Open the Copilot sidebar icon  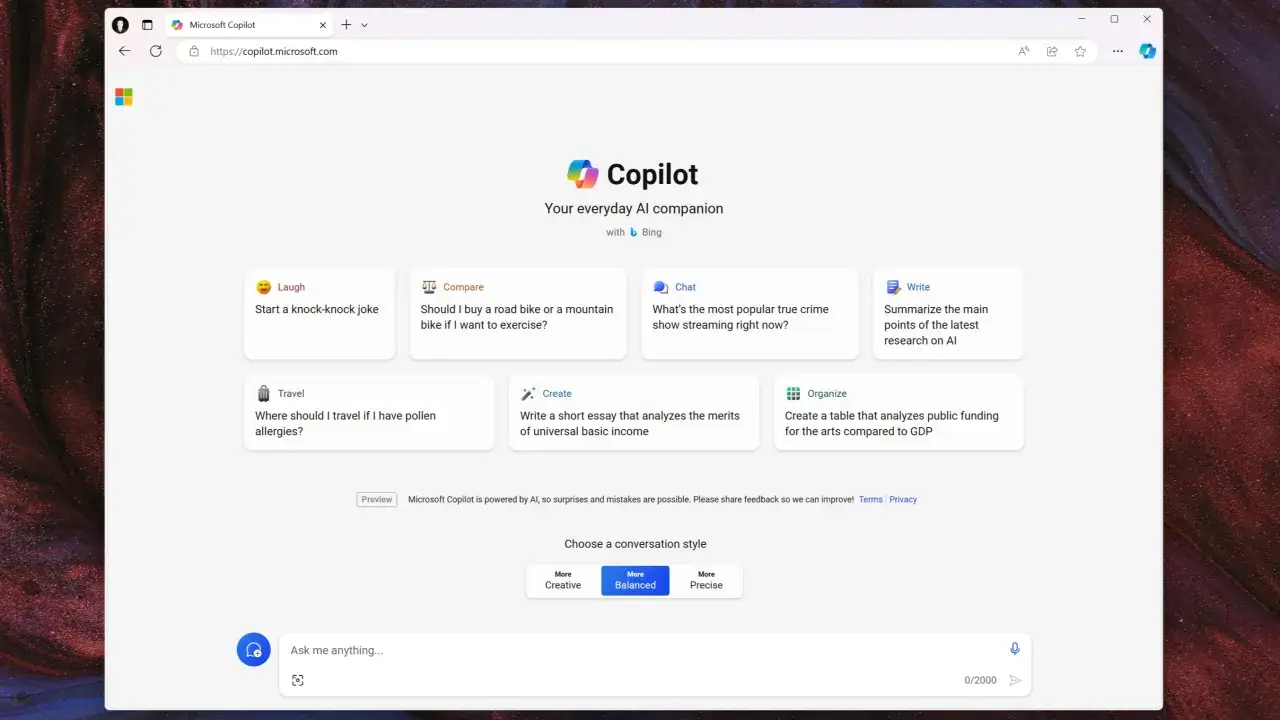(1148, 51)
